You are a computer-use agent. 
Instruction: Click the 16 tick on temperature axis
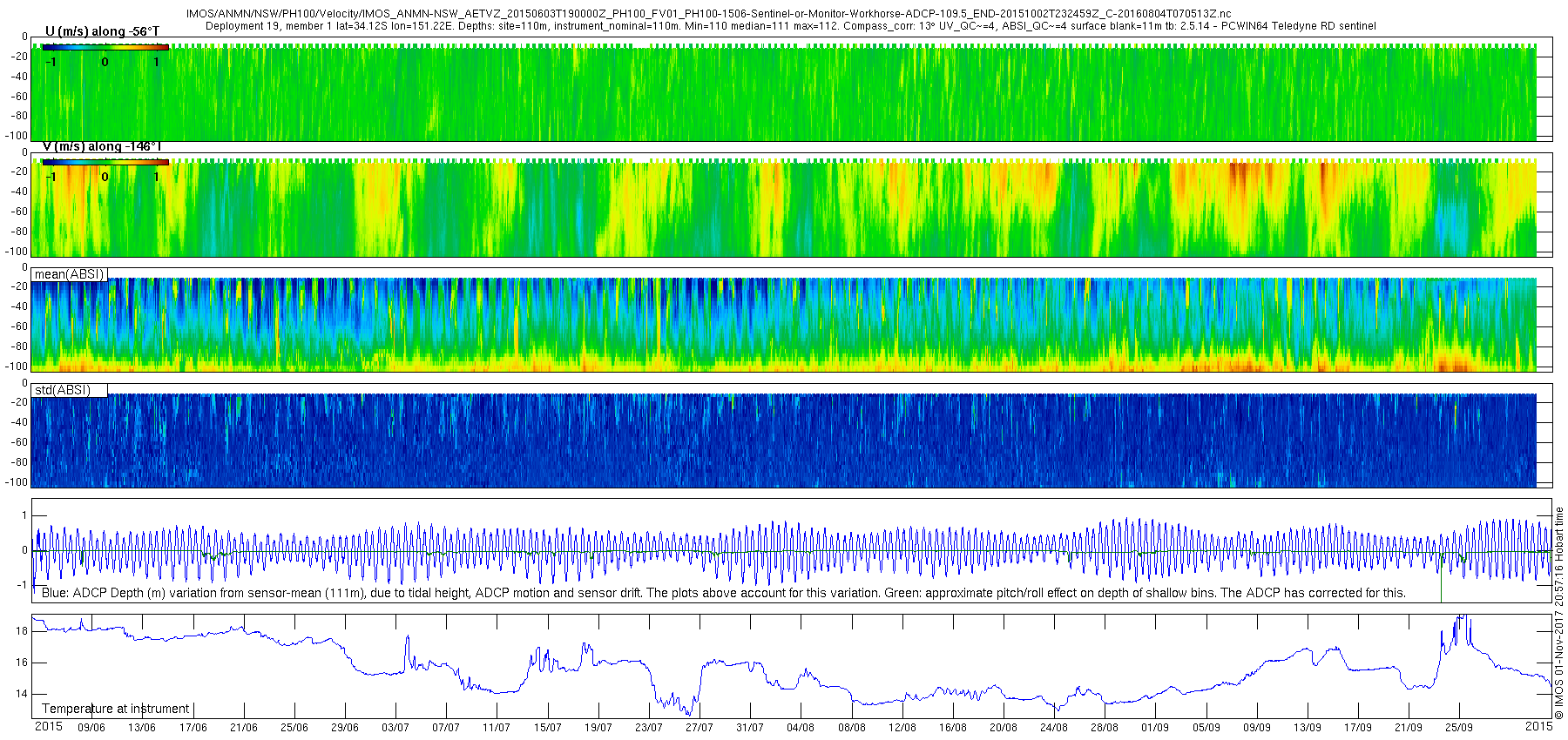23,663
